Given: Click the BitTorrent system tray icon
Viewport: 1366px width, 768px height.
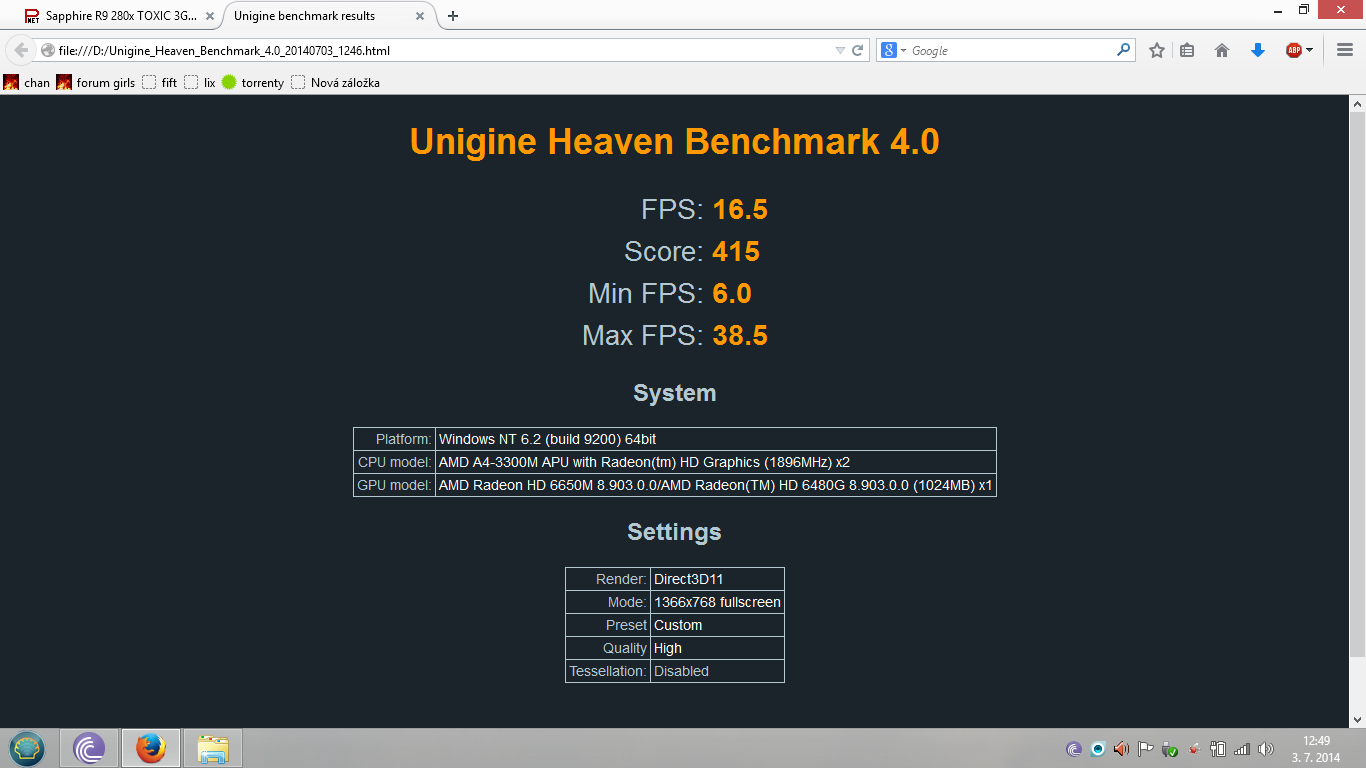Looking at the screenshot, I should pos(1074,749).
